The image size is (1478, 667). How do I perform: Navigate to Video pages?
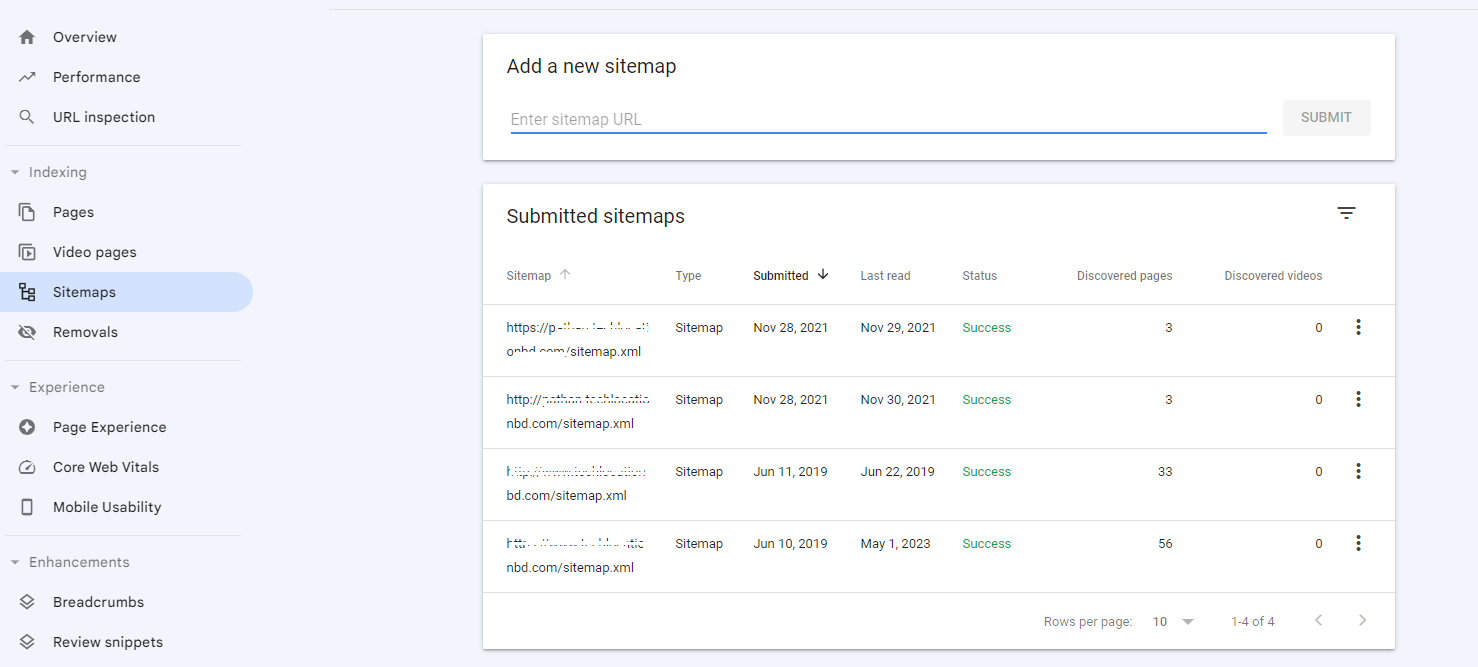(x=94, y=252)
